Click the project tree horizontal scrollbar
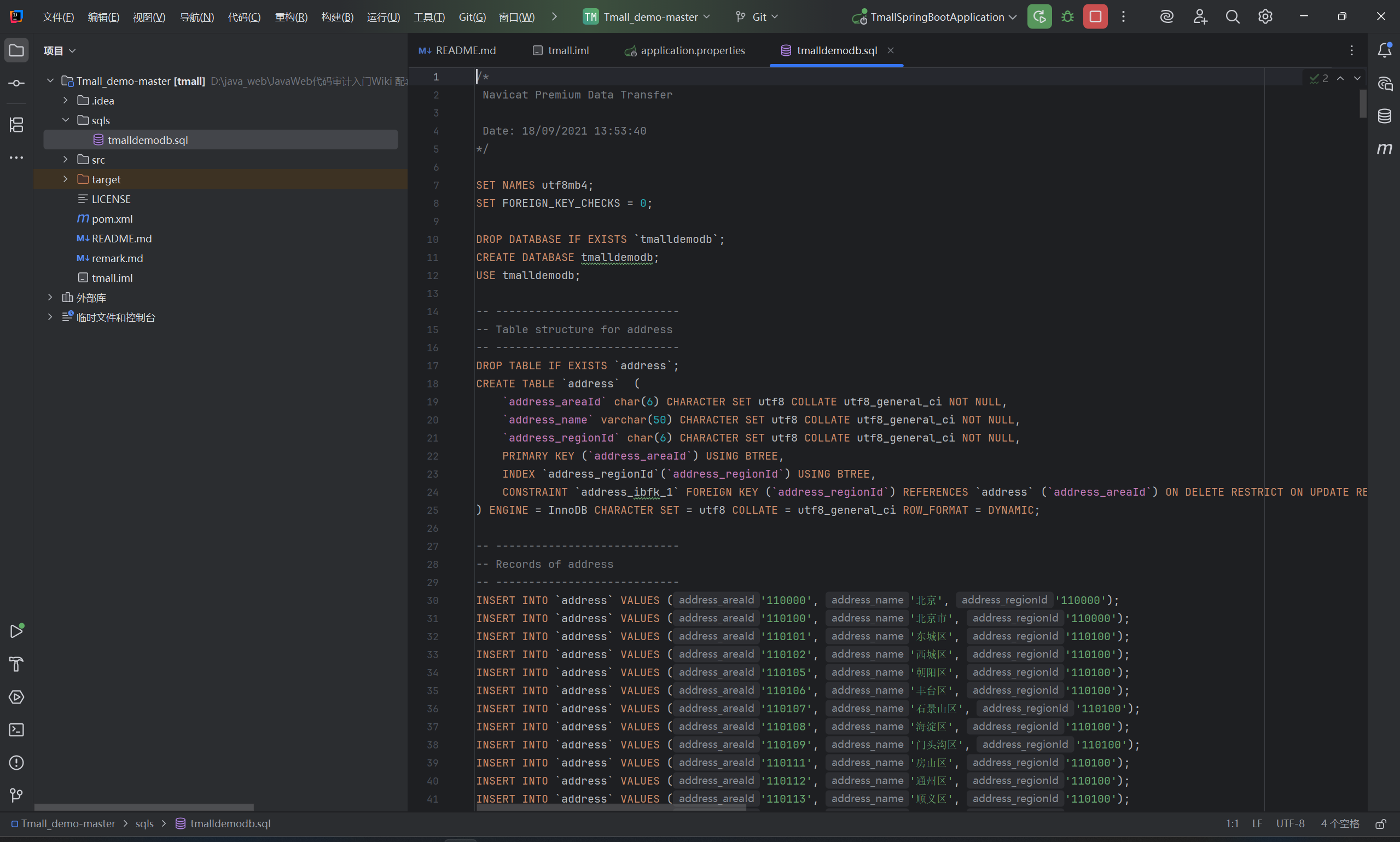1400x842 pixels. point(143,807)
